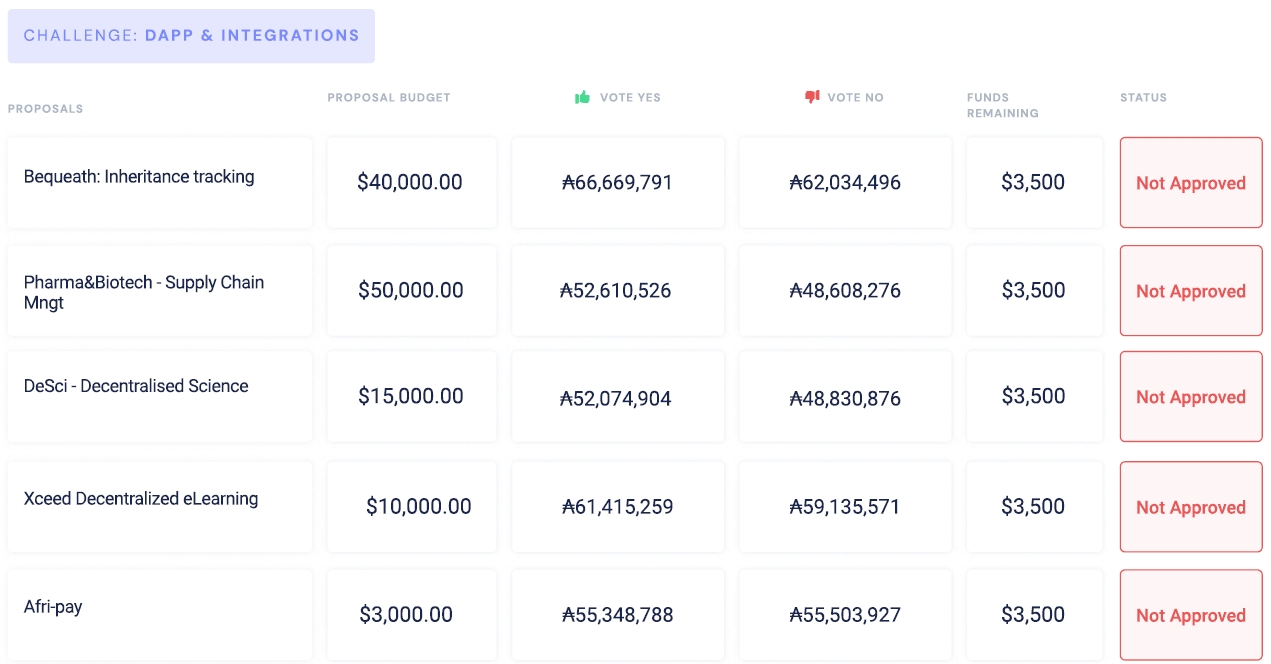
Task: Open the Afri-pay proposal
Action: pyautogui.click(x=53, y=607)
